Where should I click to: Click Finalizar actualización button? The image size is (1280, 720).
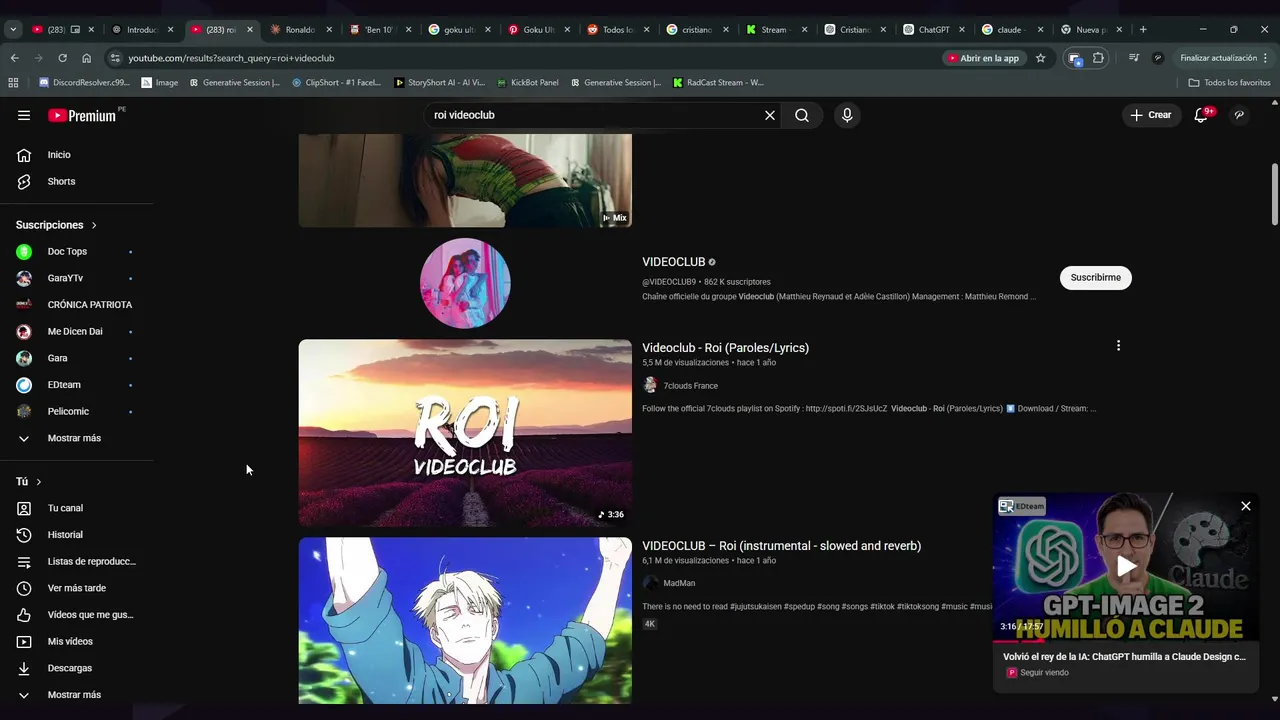pos(1225,58)
